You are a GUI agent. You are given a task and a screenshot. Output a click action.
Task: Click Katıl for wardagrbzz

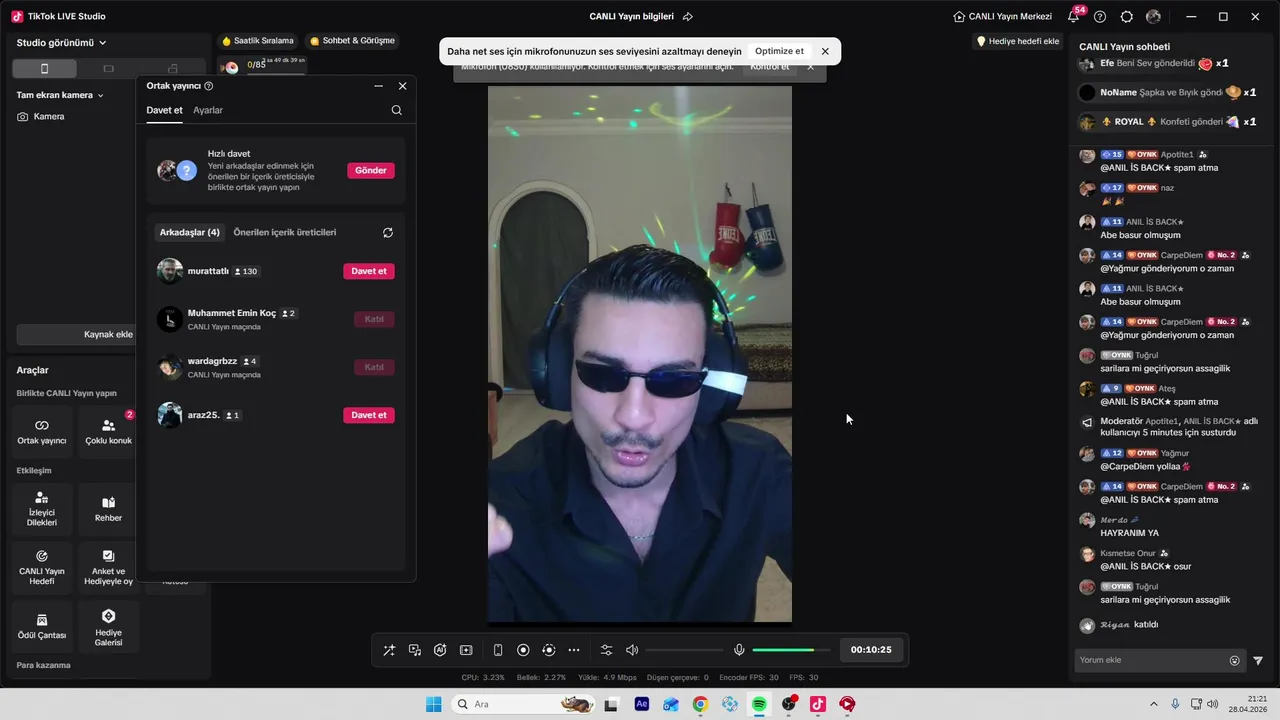click(x=374, y=367)
